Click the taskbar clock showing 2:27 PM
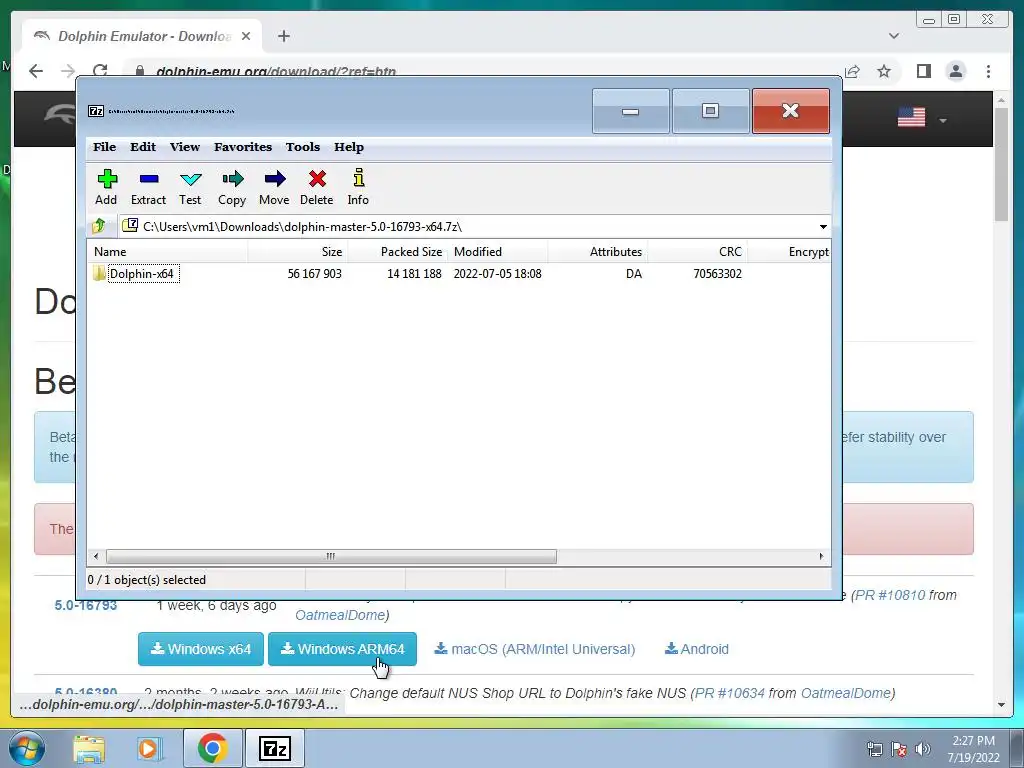 coord(973,749)
